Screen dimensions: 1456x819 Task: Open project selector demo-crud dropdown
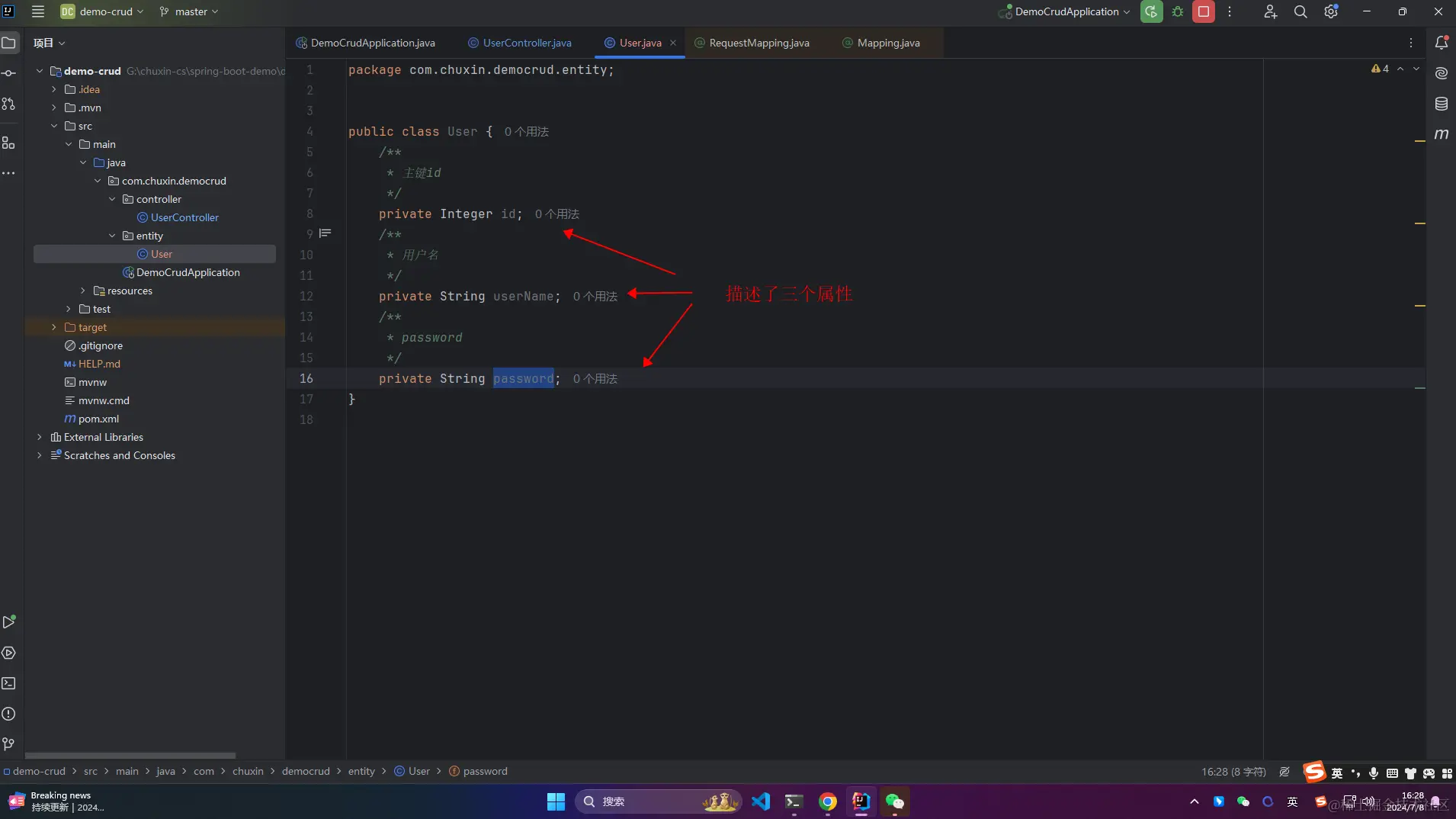tap(102, 11)
